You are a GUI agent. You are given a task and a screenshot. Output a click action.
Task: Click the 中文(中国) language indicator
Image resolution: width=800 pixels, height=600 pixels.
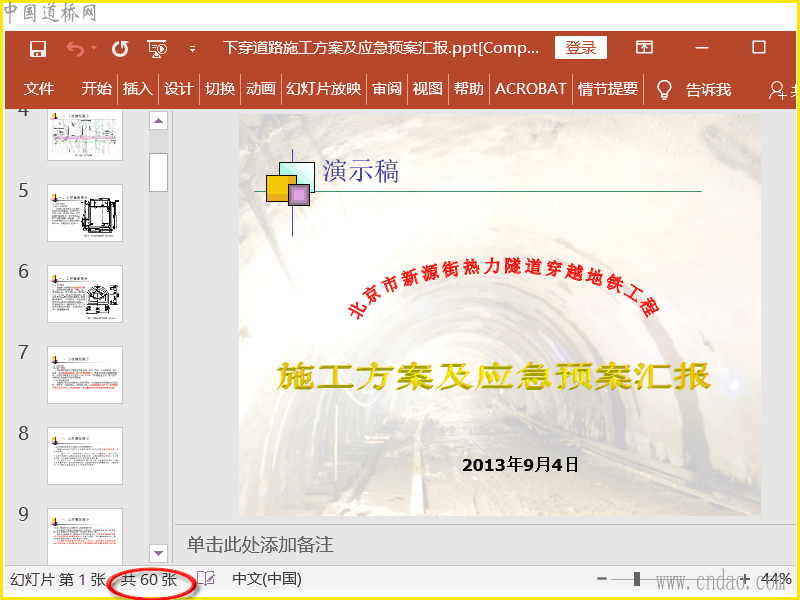[267, 579]
